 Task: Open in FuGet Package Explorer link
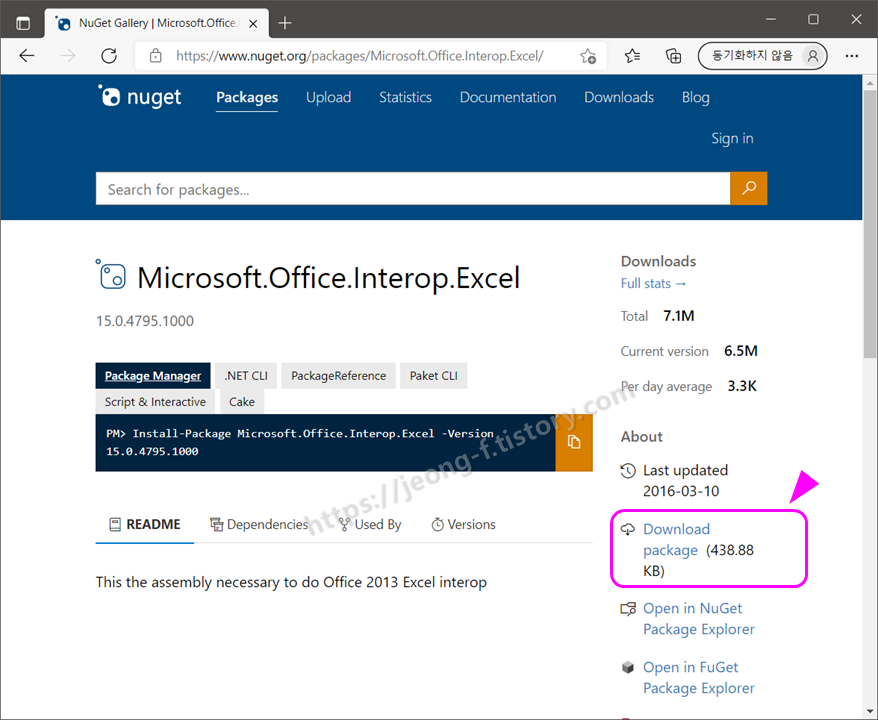coord(698,677)
